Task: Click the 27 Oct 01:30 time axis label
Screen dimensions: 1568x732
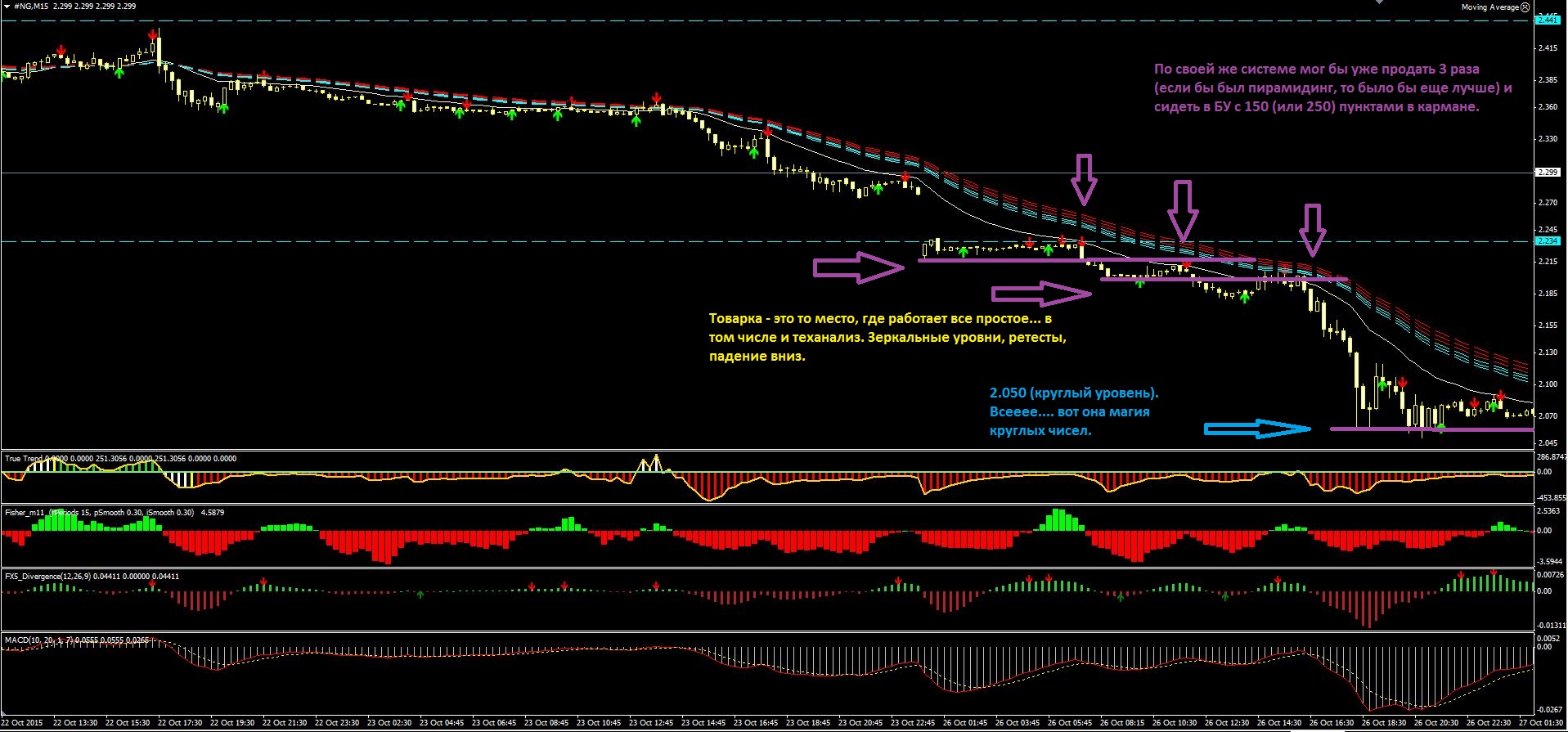Action: click(1542, 723)
